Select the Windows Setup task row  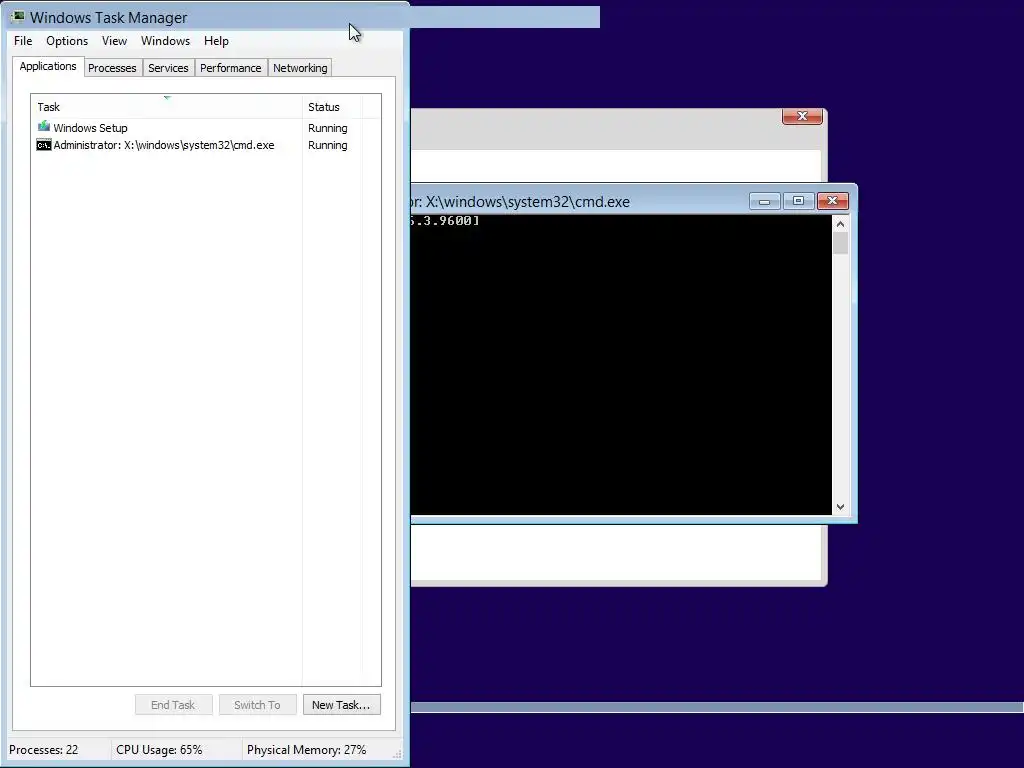pos(206,128)
